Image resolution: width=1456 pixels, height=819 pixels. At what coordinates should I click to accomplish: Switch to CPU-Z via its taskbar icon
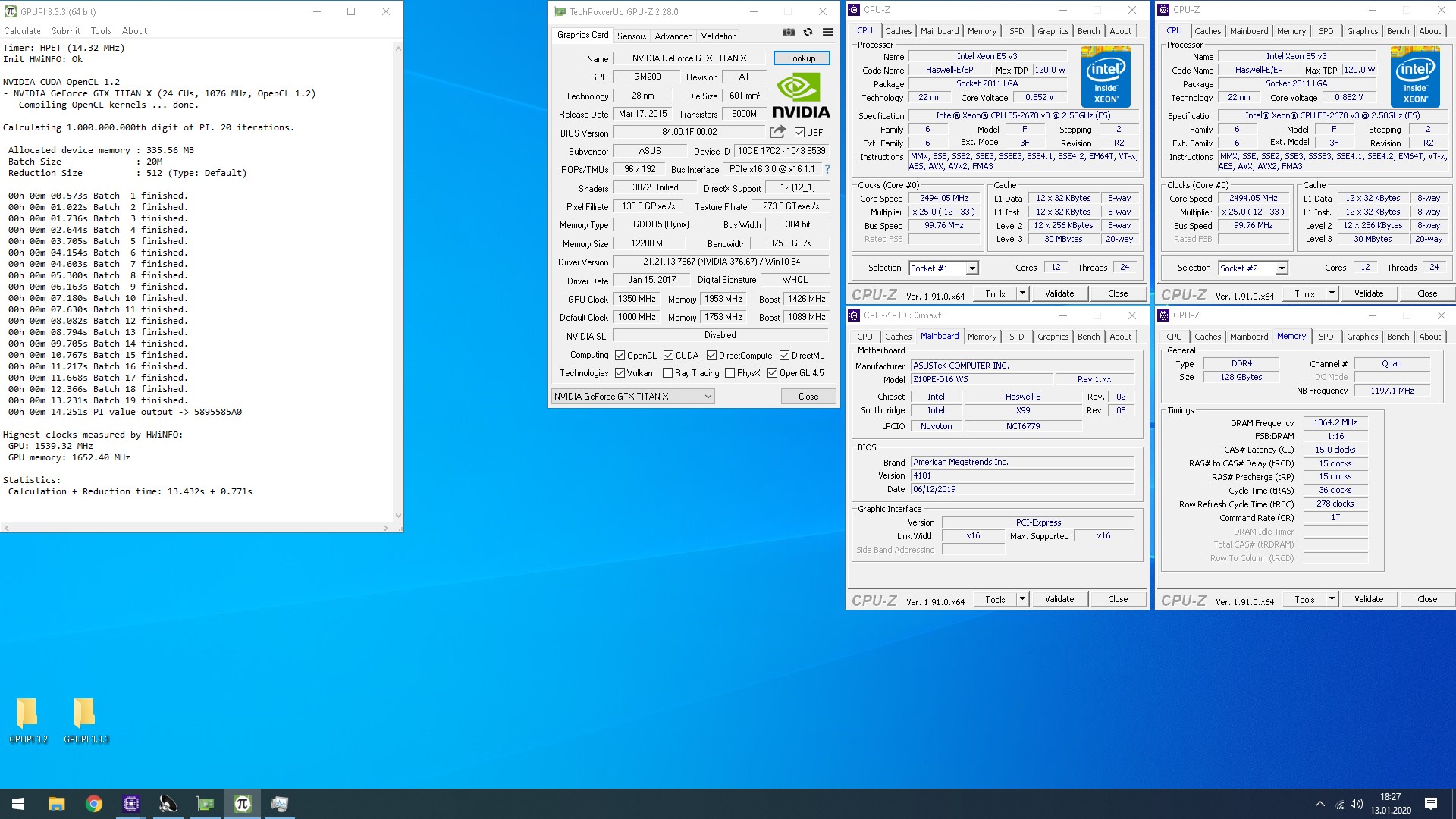tap(130, 804)
